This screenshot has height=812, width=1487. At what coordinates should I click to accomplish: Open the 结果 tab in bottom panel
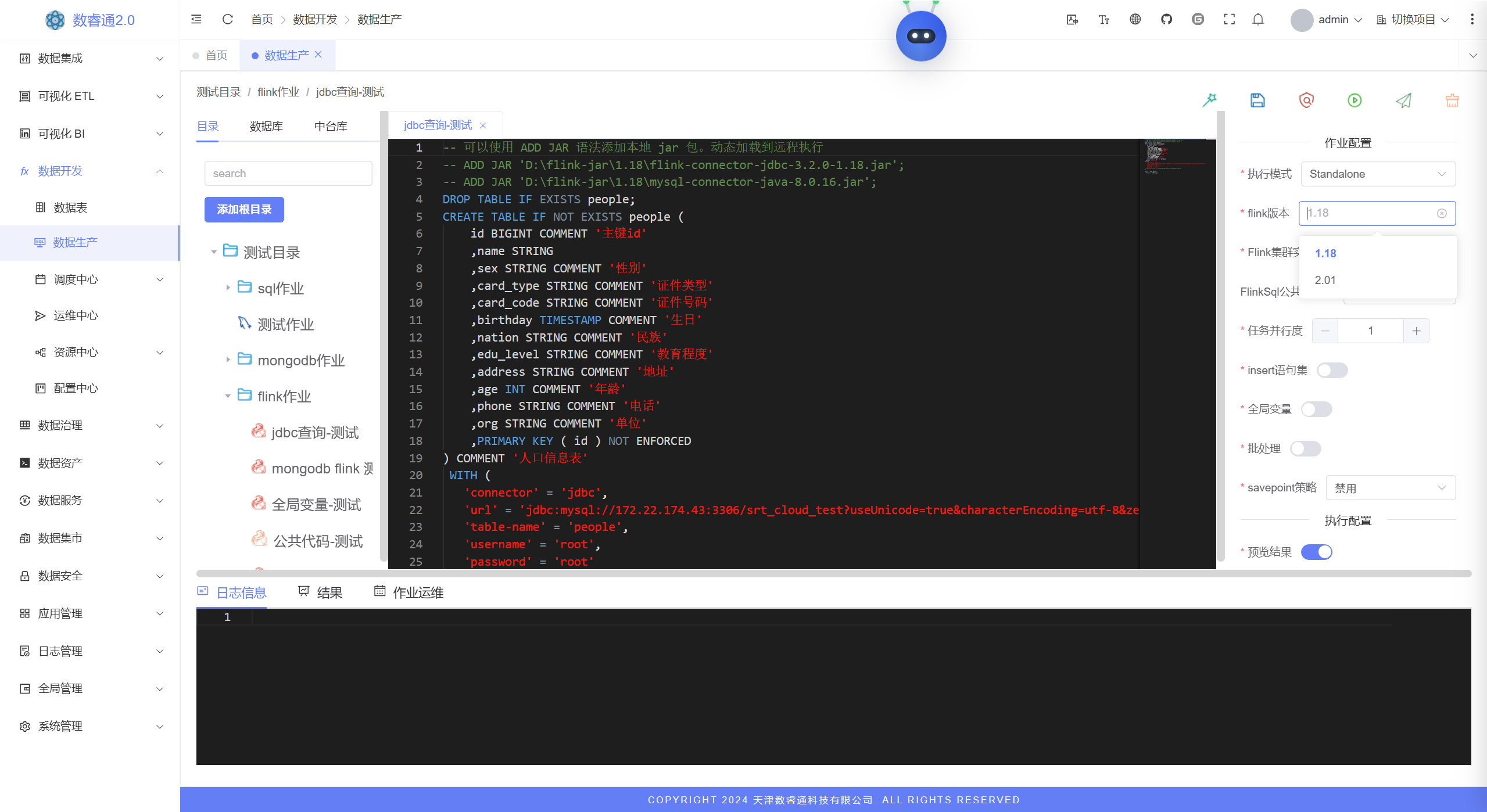pos(329,592)
